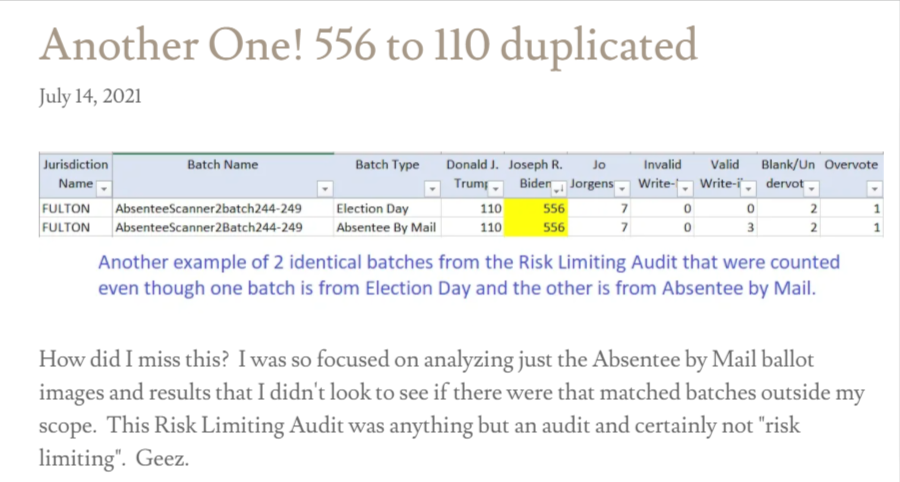Select the yellow 556 cell in Absentee By Mail row
Screen dimensions: 900x482
[x=537, y=227]
